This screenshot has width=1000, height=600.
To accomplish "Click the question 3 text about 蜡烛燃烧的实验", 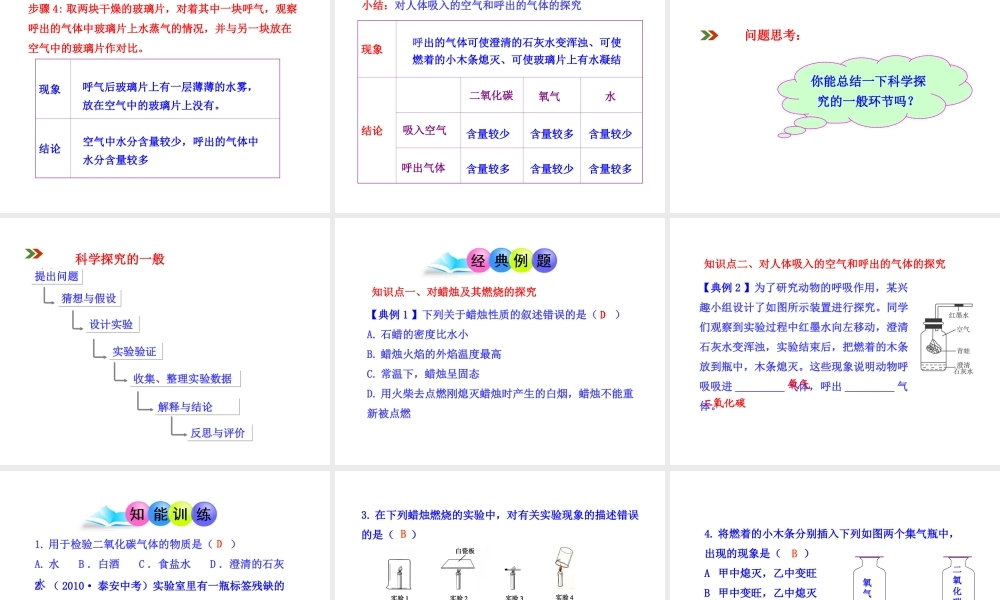I will point(500,524).
